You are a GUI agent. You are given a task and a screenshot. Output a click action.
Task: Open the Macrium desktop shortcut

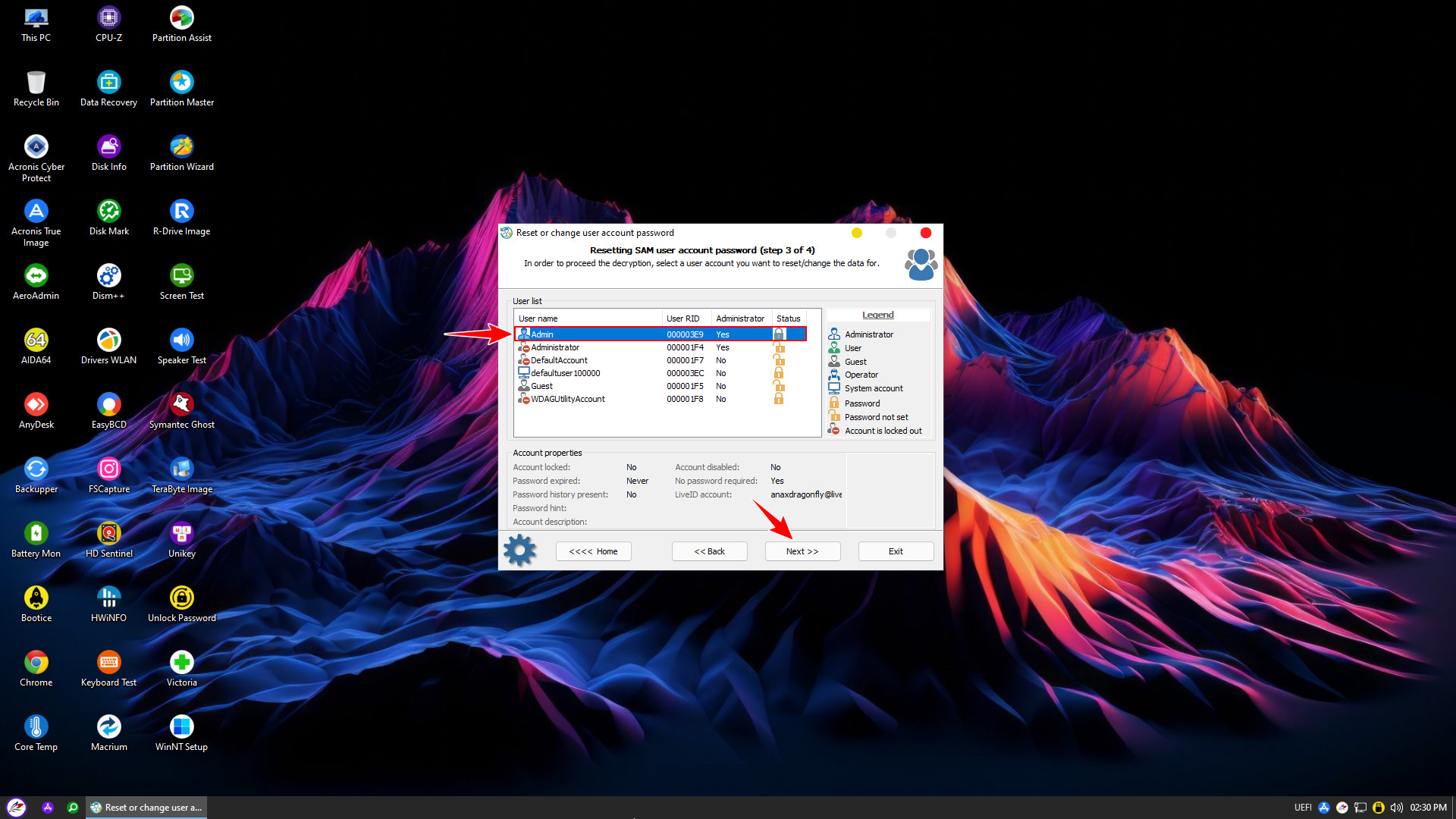click(108, 727)
